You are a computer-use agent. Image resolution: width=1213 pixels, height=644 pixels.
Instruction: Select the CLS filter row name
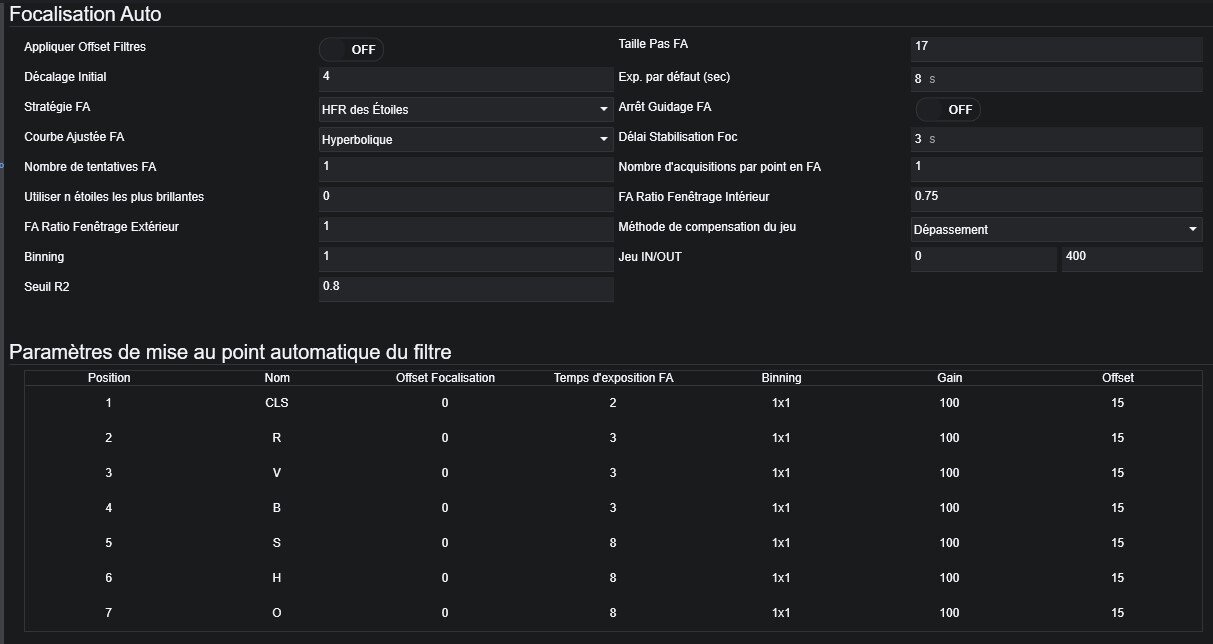pos(277,403)
